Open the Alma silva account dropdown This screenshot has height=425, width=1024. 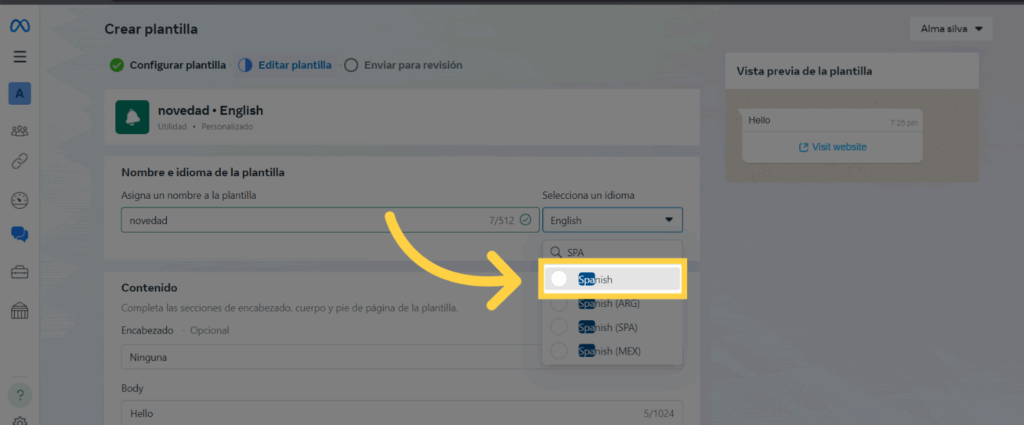point(951,29)
